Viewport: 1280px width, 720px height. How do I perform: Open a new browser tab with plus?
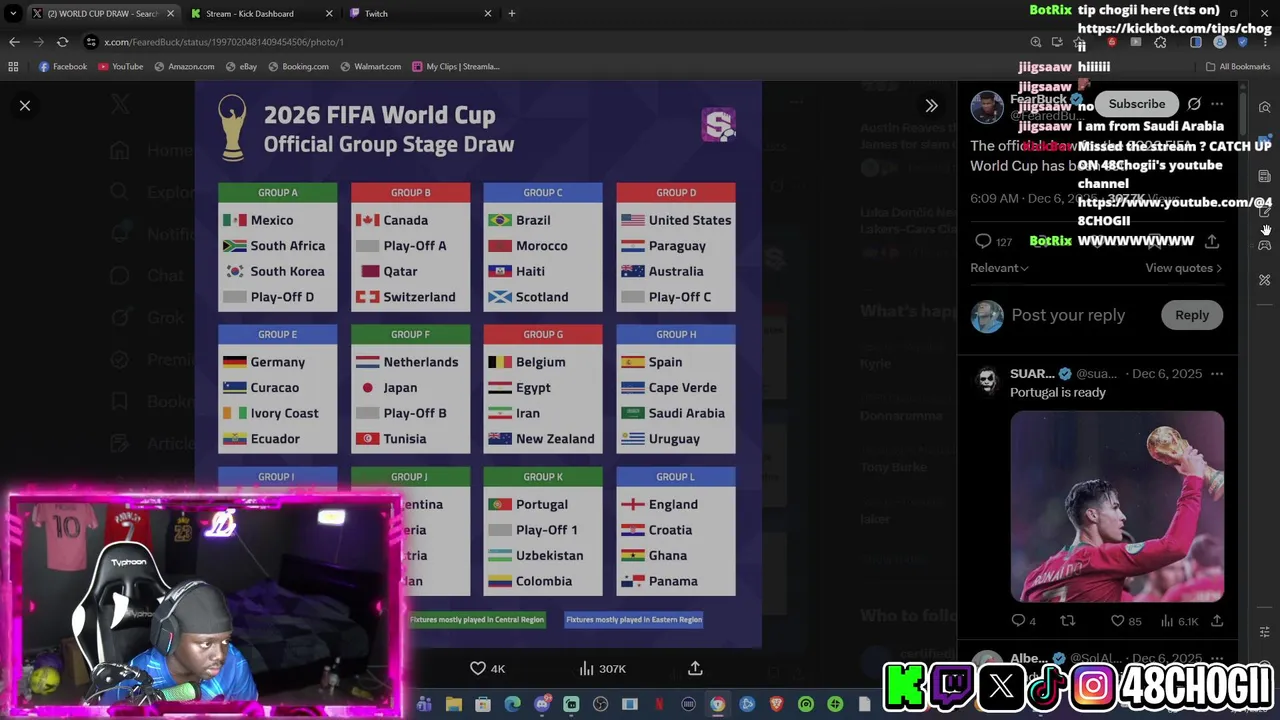coord(512,13)
